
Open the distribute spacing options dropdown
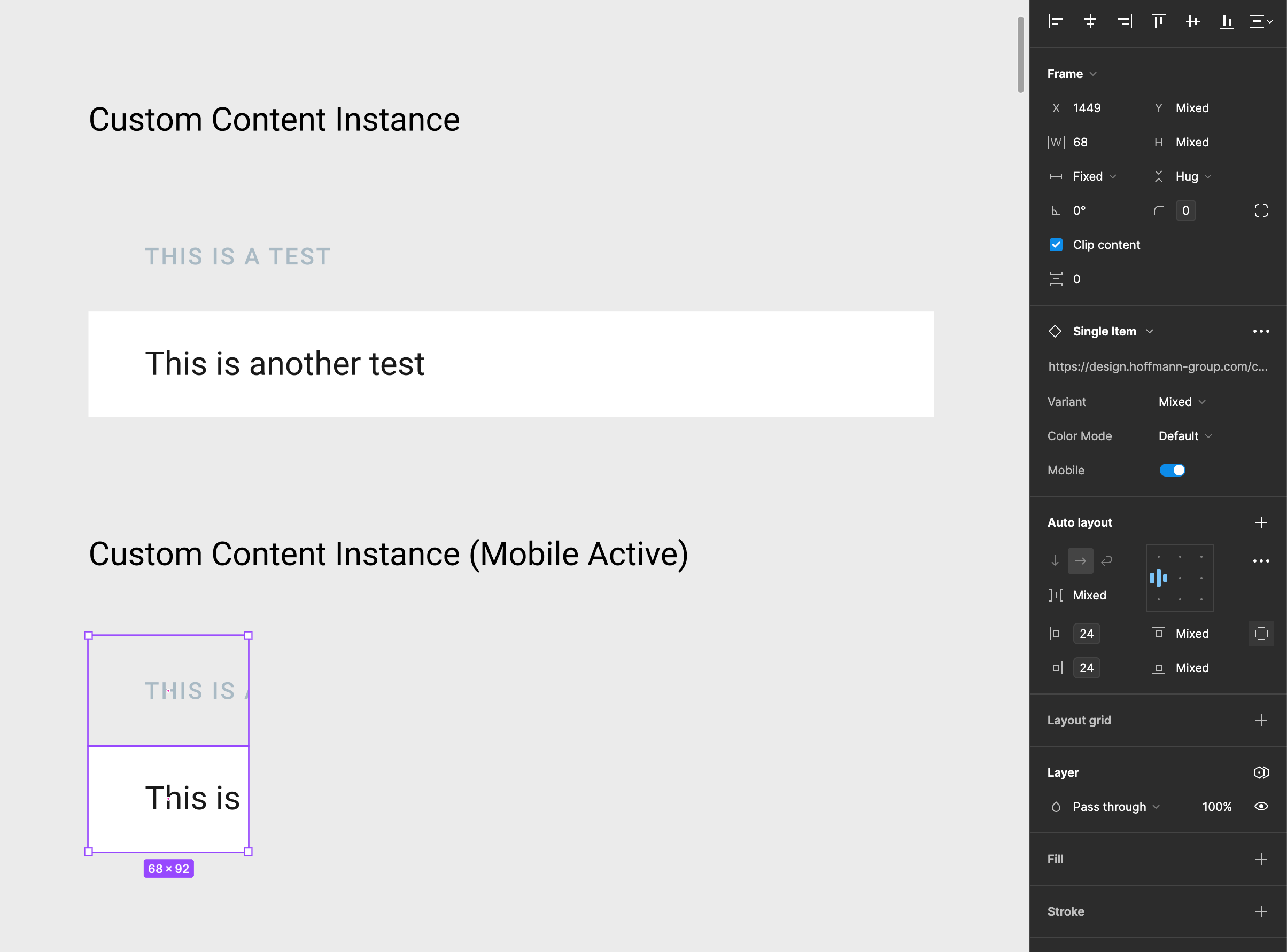[1261, 22]
